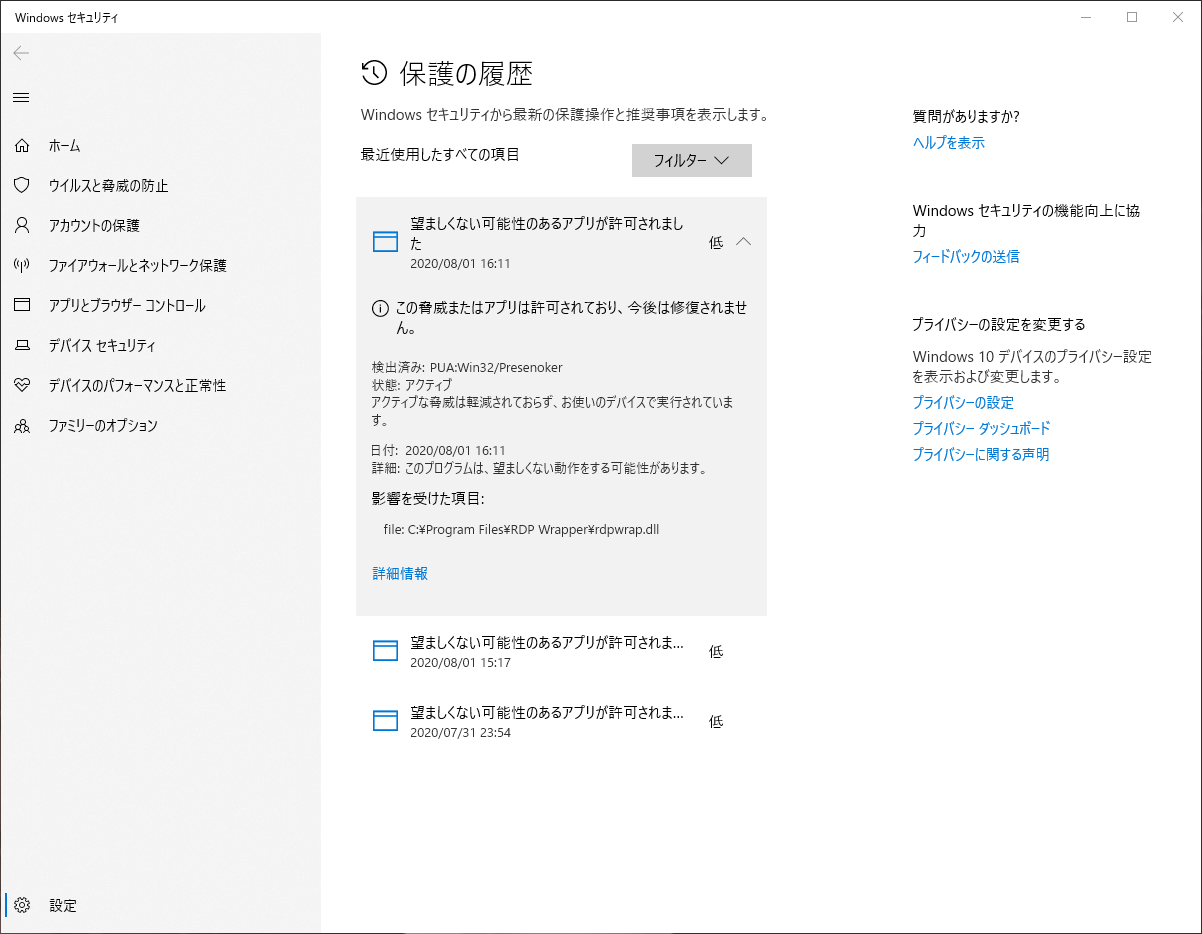Expand the 2020/07/31 23:54 history entry
The height and width of the screenshot is (934, 1202).
tap(561, 721)
